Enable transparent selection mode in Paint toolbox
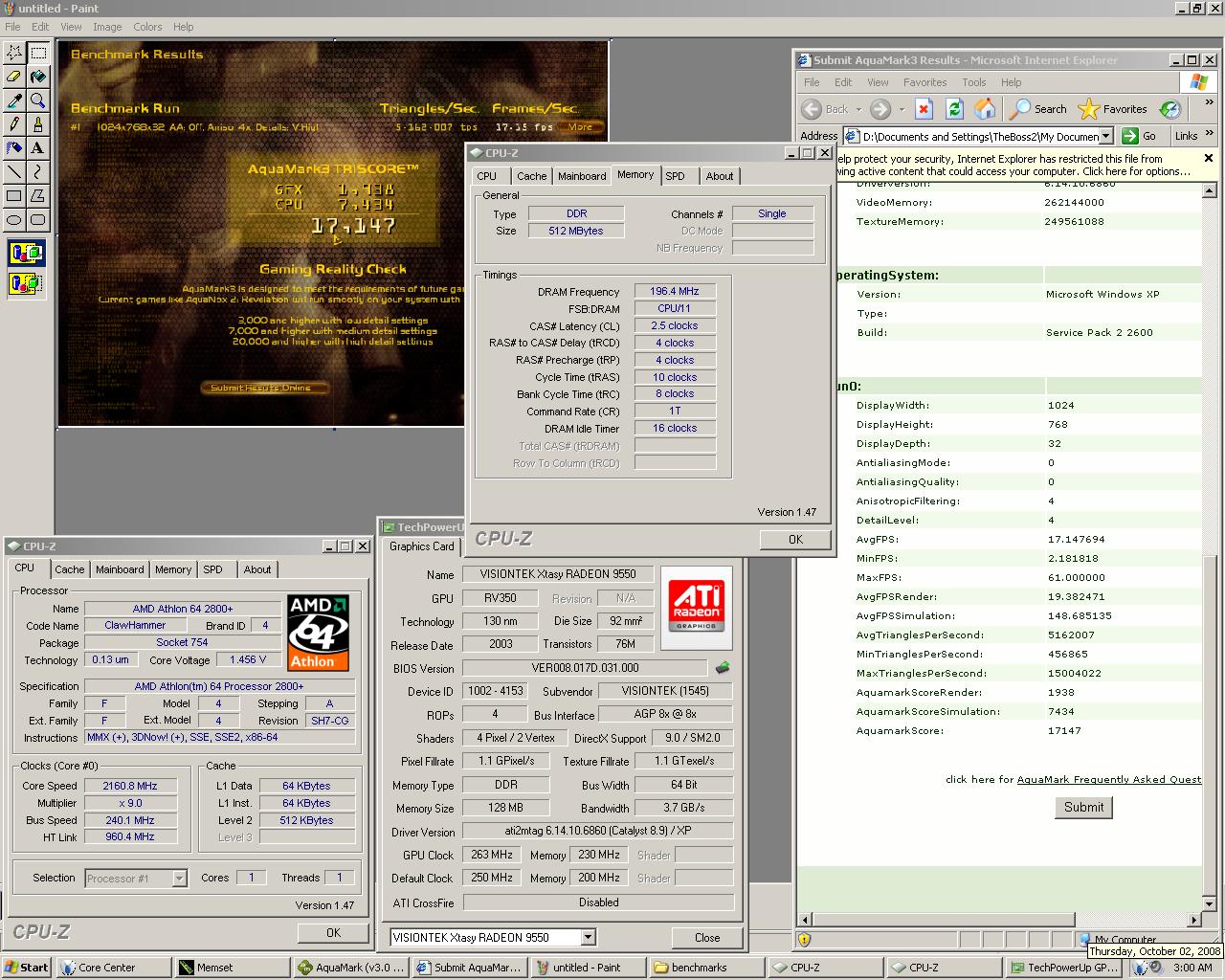The width and height of the screenshot is (1225, 980). (x=26, y=283)
